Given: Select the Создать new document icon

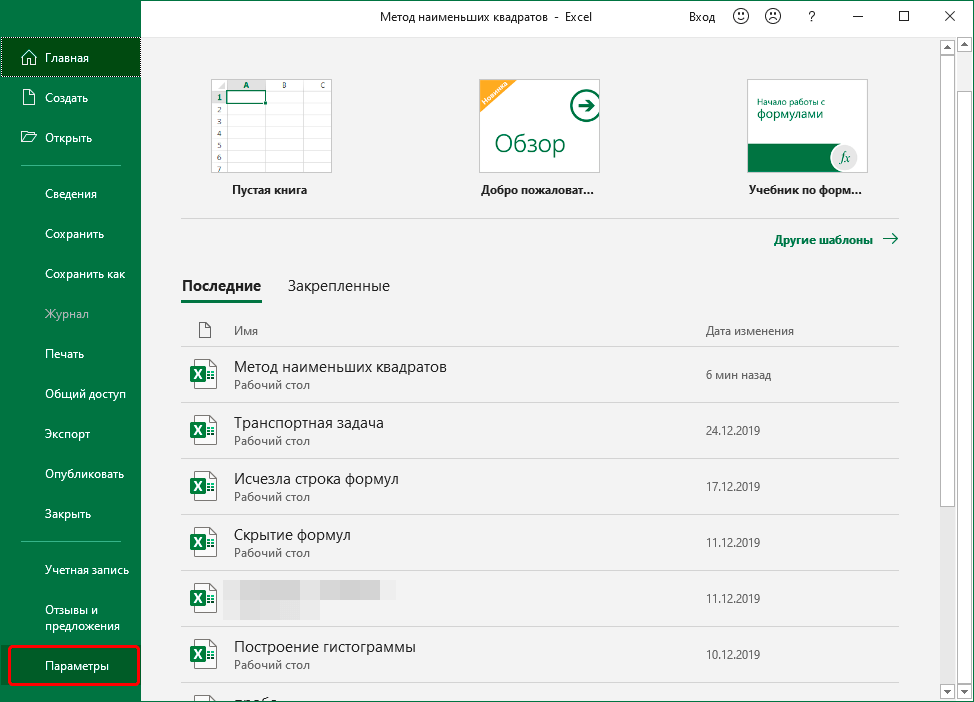Looking at the screenshot, I should pyautogui.click(x=27, y=98).
